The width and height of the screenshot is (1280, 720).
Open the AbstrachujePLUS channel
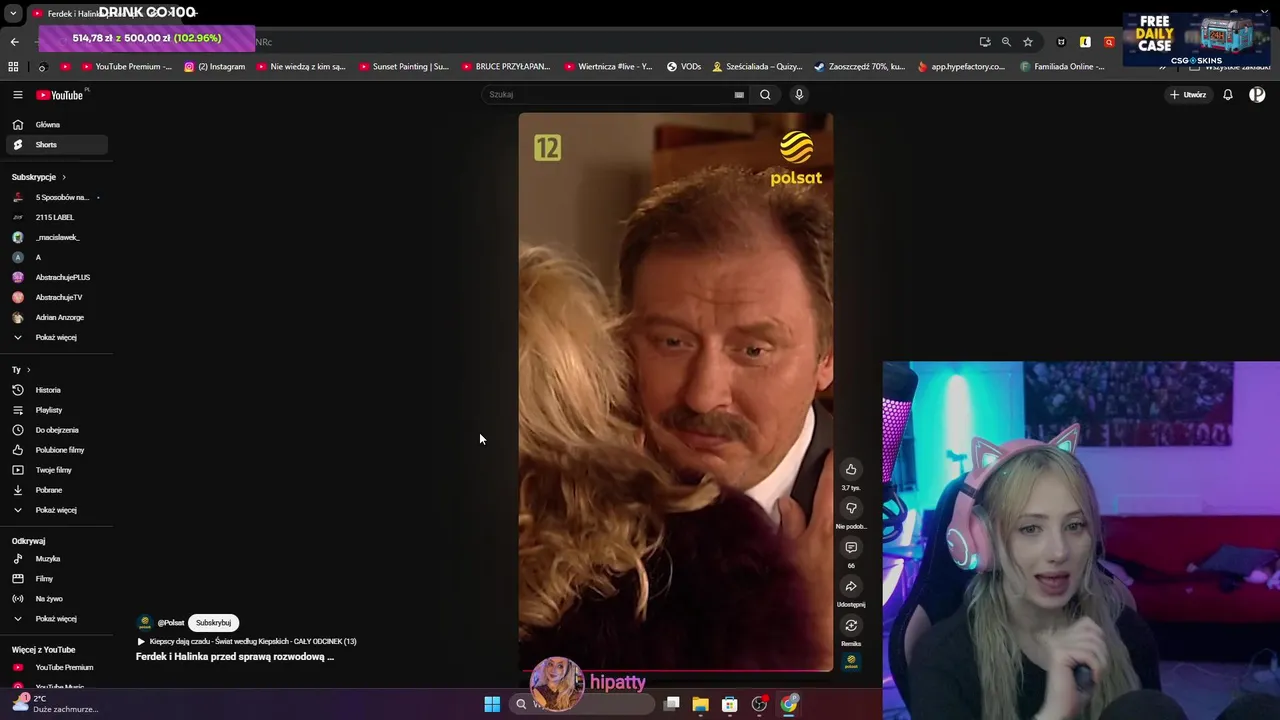coord(56,277)
